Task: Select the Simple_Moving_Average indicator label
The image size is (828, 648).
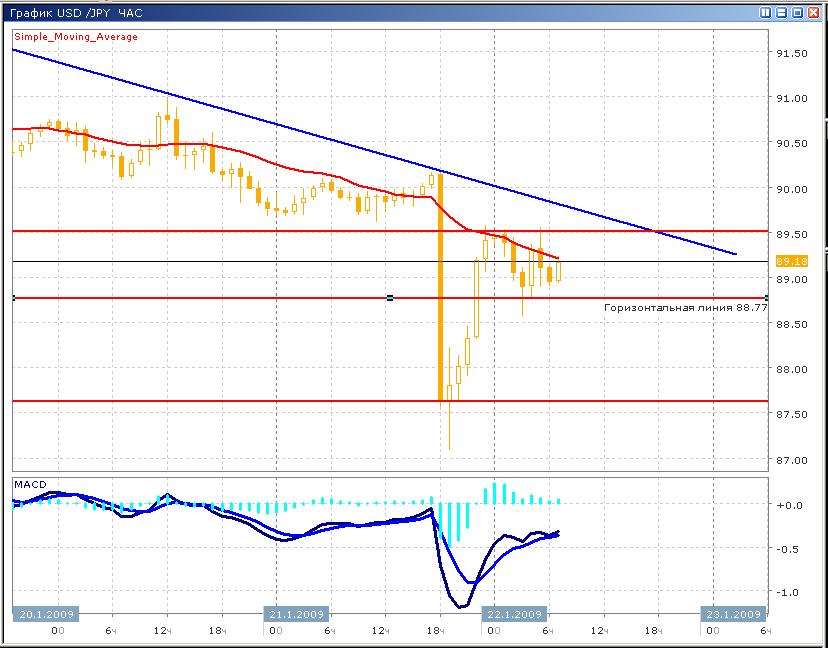Action: [x=76, y=37]
